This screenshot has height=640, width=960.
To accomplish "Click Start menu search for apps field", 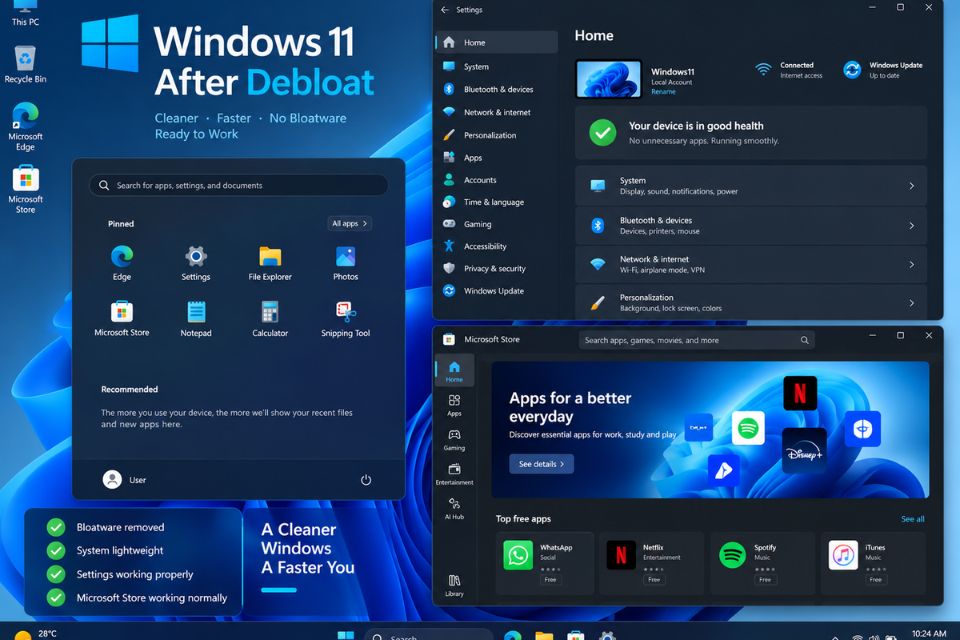I will point(239,185).
